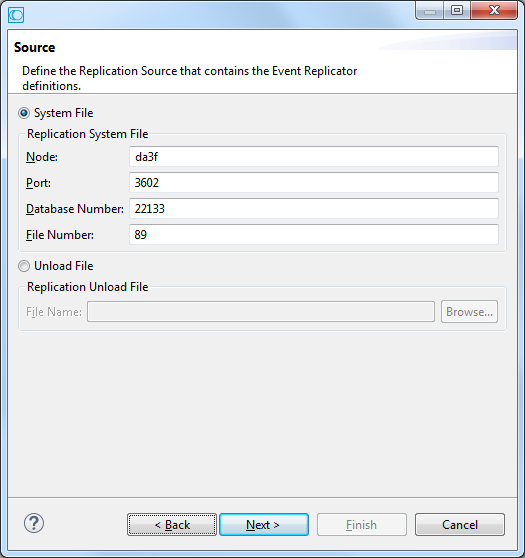Click the Database Number field containing 22133
The height and width of the screenshot is (558, 525).
[x=314, y=209]
